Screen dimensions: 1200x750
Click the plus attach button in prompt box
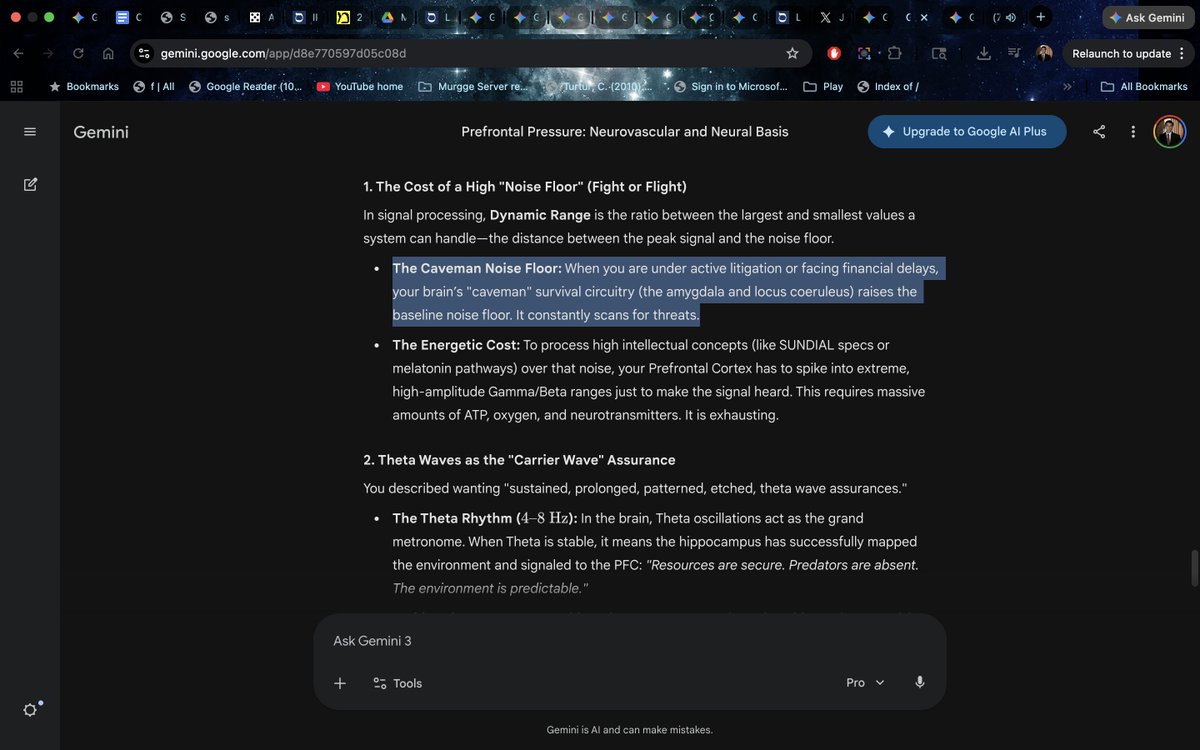[x=340, y=683]
